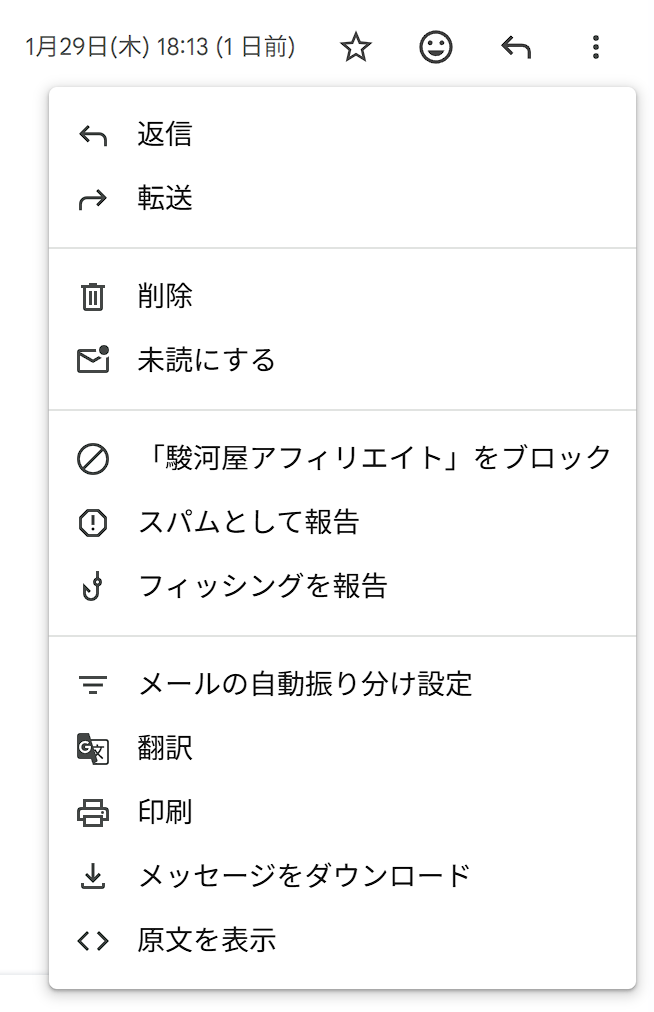
Task: Click the phishing hook icon
Action: pyautogui.click(x=93, y=586)
